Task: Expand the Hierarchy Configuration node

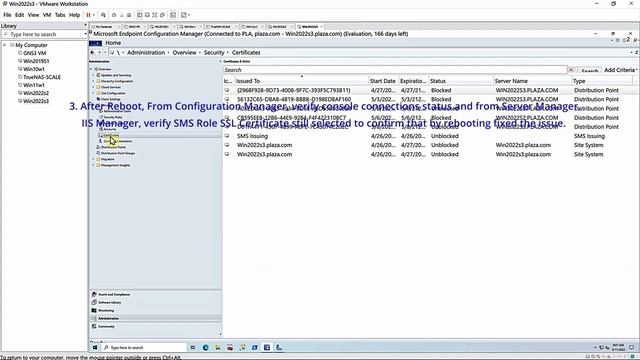Action: pos(93,81)
